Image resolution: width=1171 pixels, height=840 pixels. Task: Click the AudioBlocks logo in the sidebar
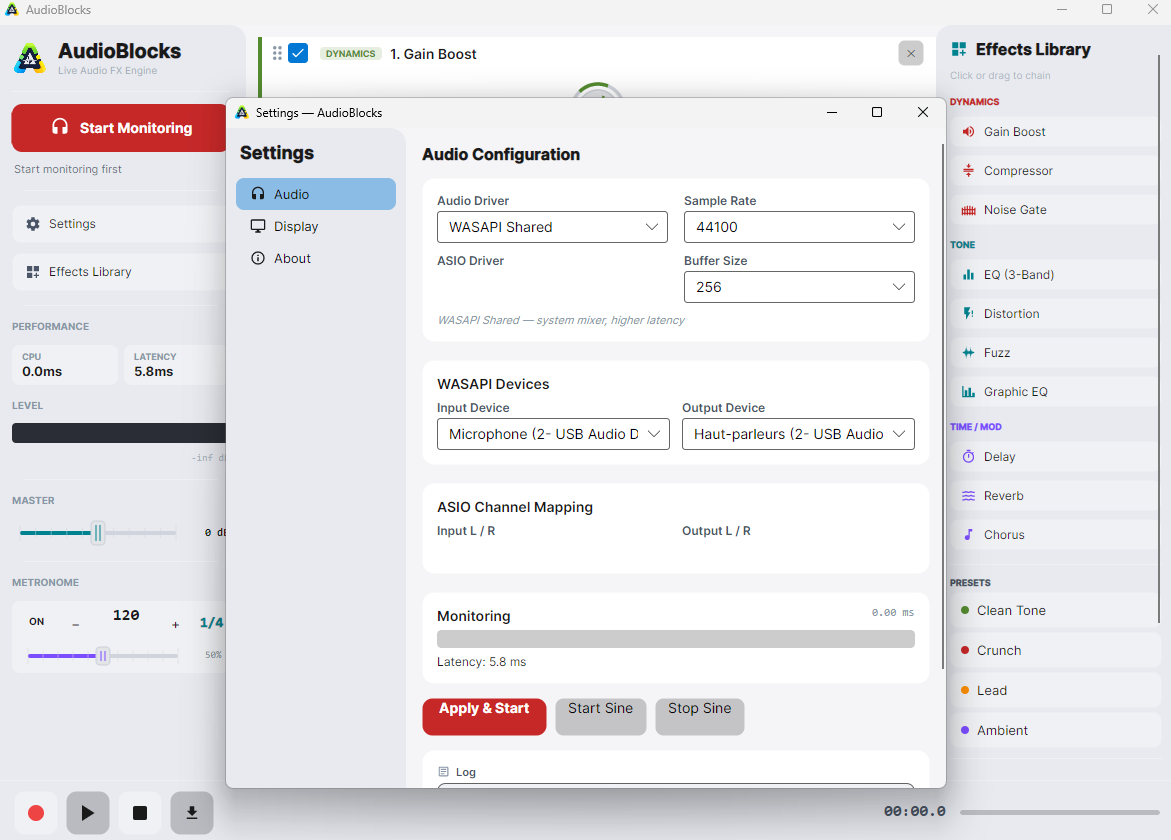pyautogui.click(x=30, y=58)
